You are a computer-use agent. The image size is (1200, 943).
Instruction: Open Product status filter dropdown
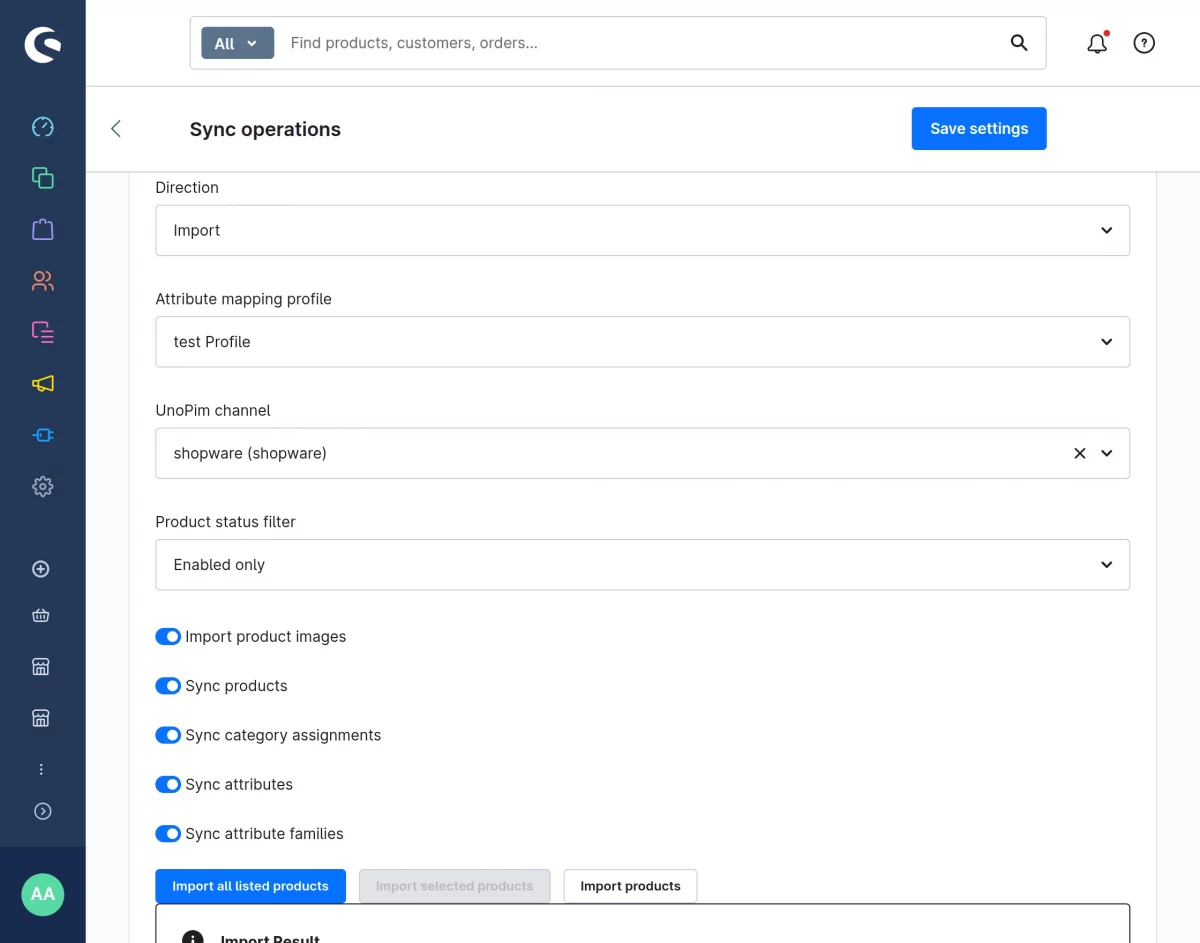642,565
